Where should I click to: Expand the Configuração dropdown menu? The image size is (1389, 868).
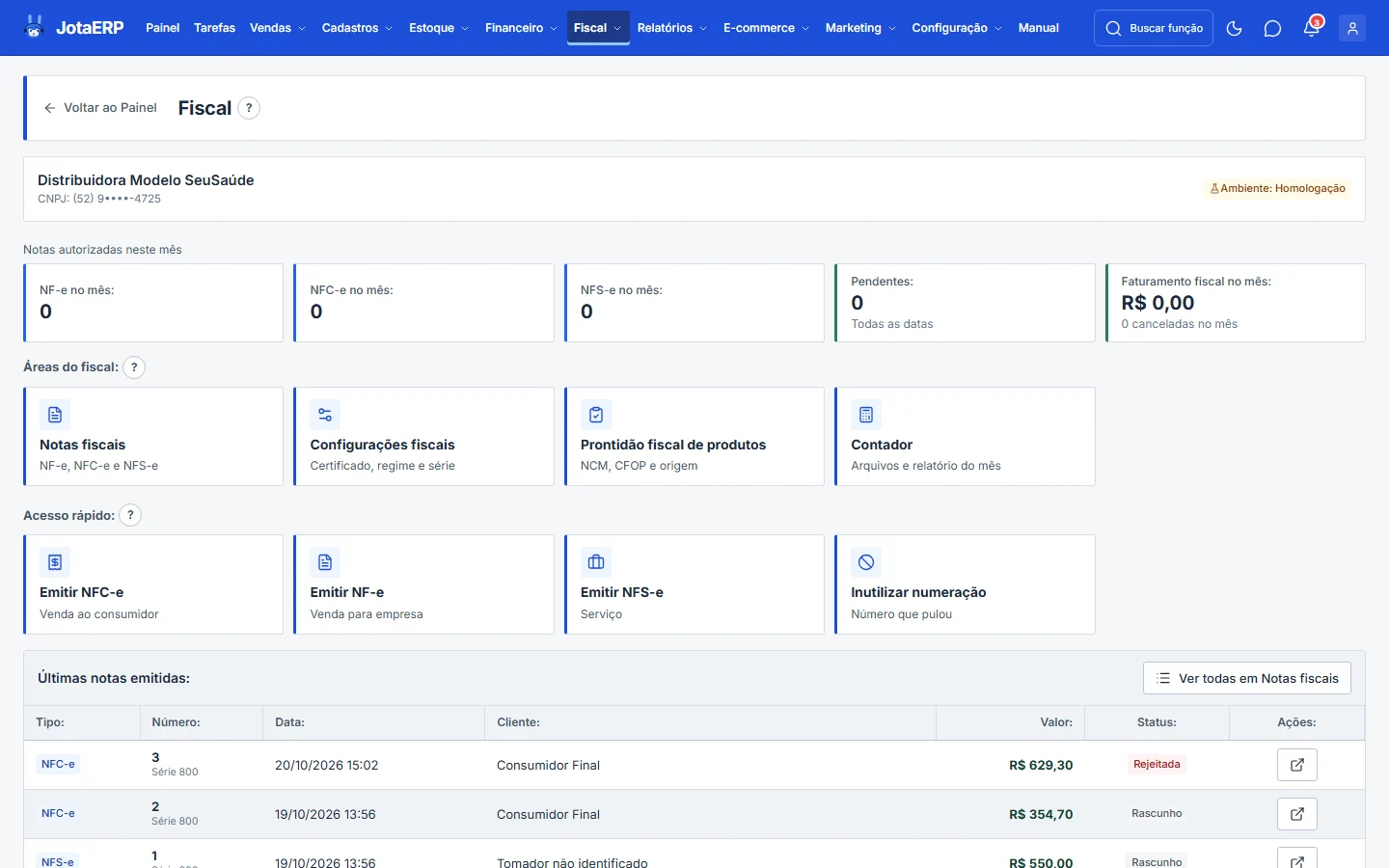point(957,28)
